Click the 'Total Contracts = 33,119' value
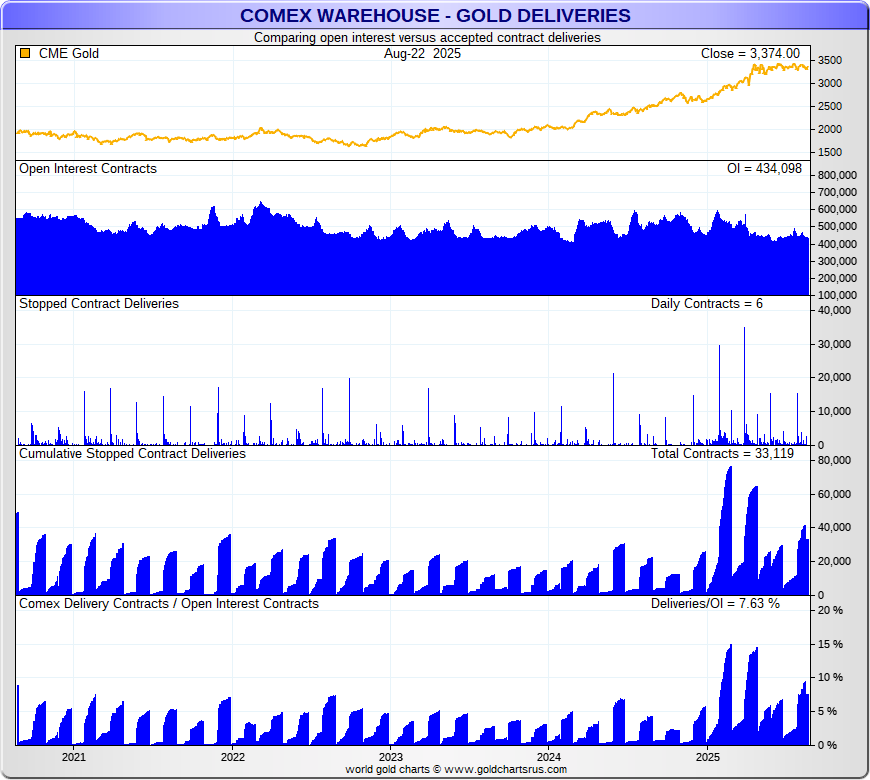Image resolution: width=870 pixels, height=780 pixels. point(722,453)
